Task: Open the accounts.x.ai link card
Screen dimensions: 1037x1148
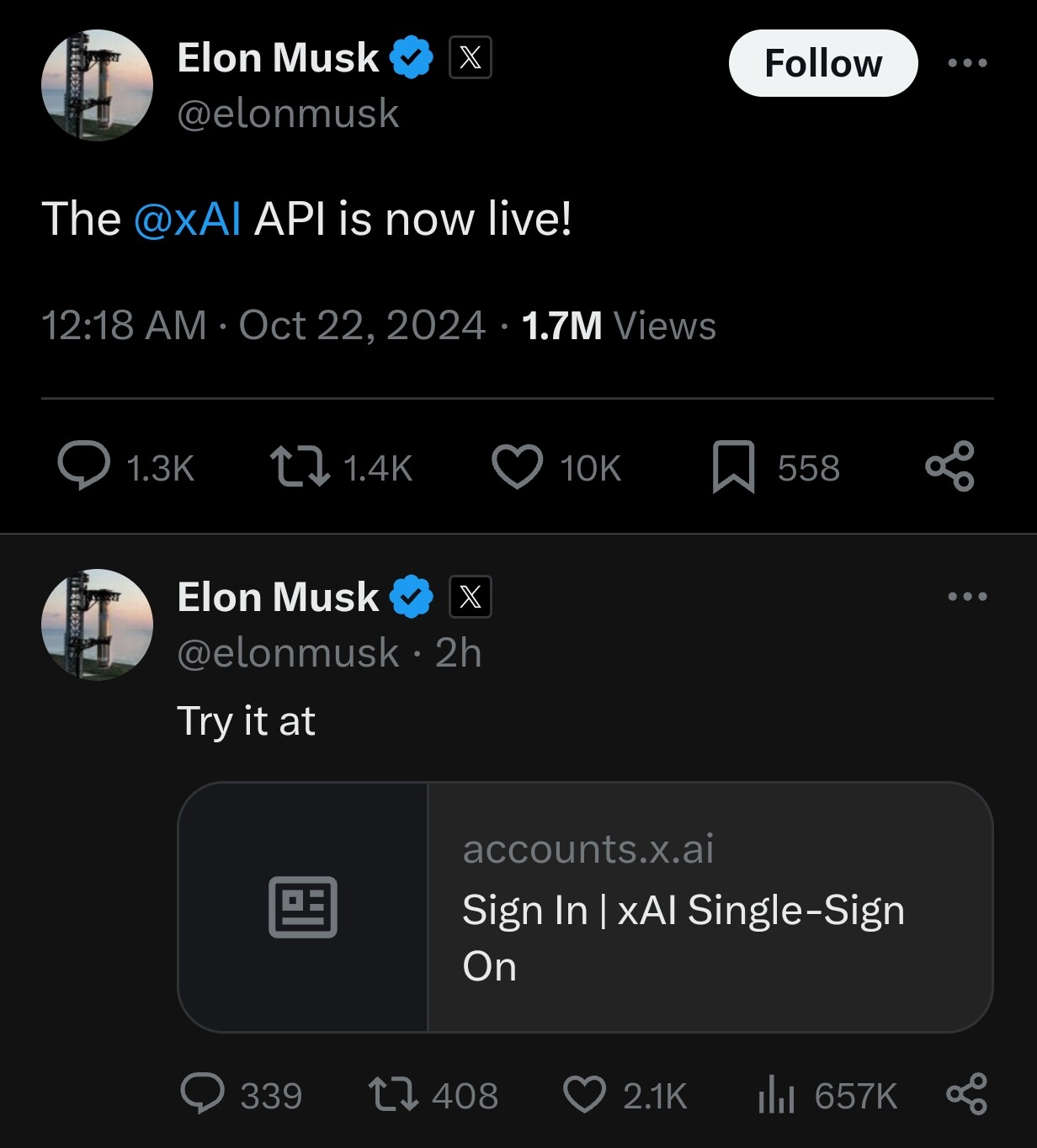Action: point(585,907)
